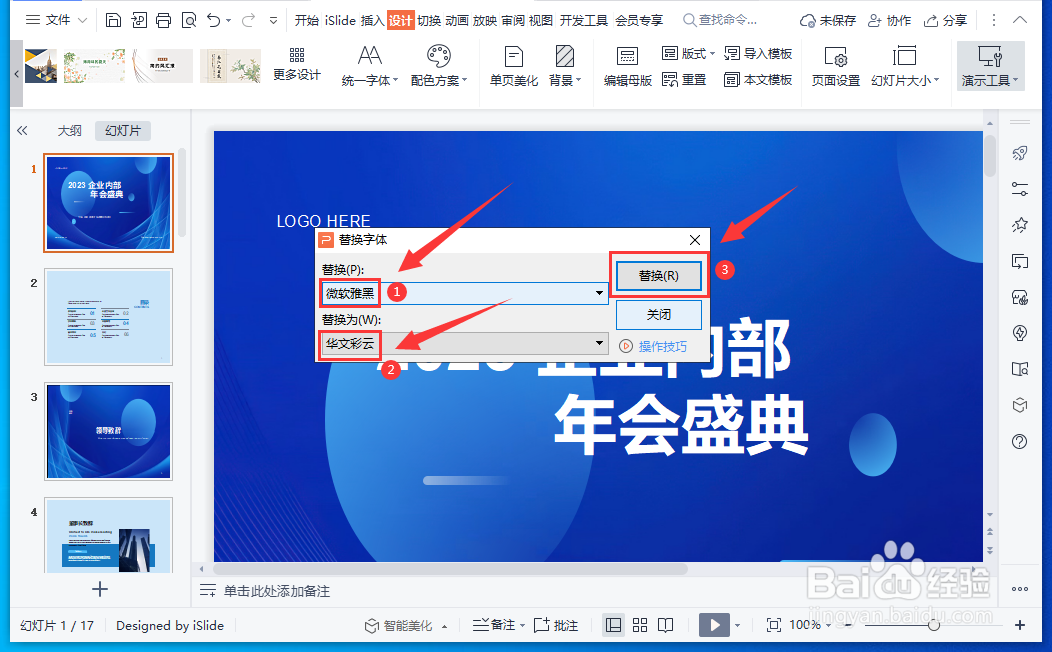1052x652 pixels.
Task: Click 批注 comments icon in status bar
Action: [x=556, y=625]
